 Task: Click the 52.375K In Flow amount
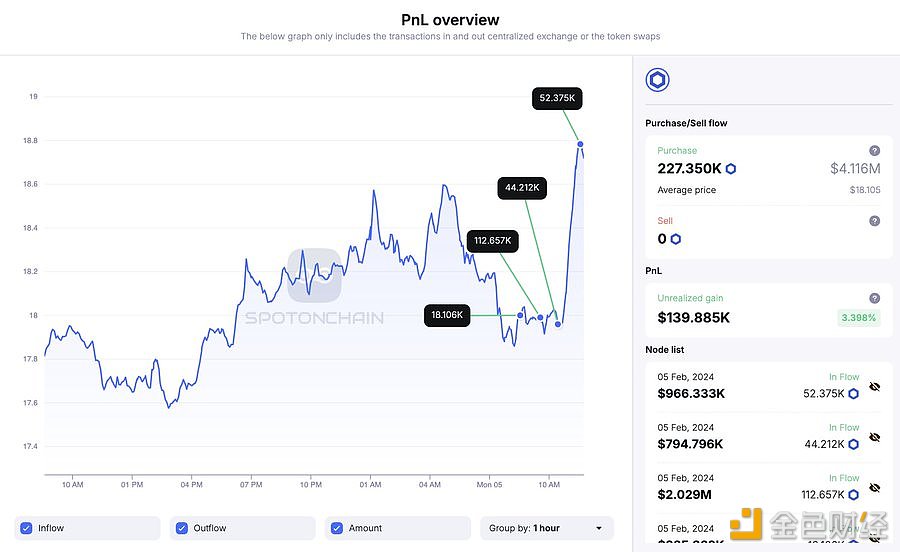click(x=824, y=394)
